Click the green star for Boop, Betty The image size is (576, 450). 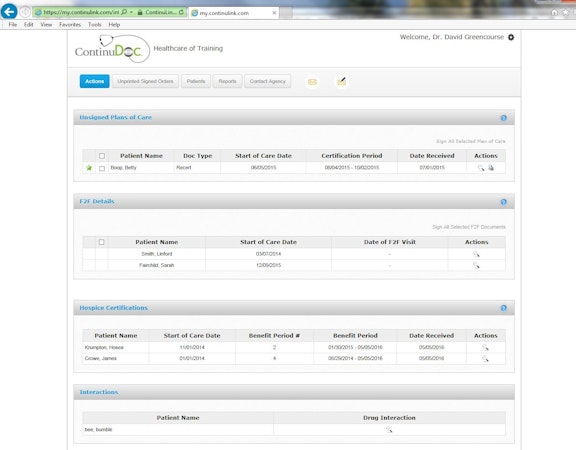coord(89,168)
